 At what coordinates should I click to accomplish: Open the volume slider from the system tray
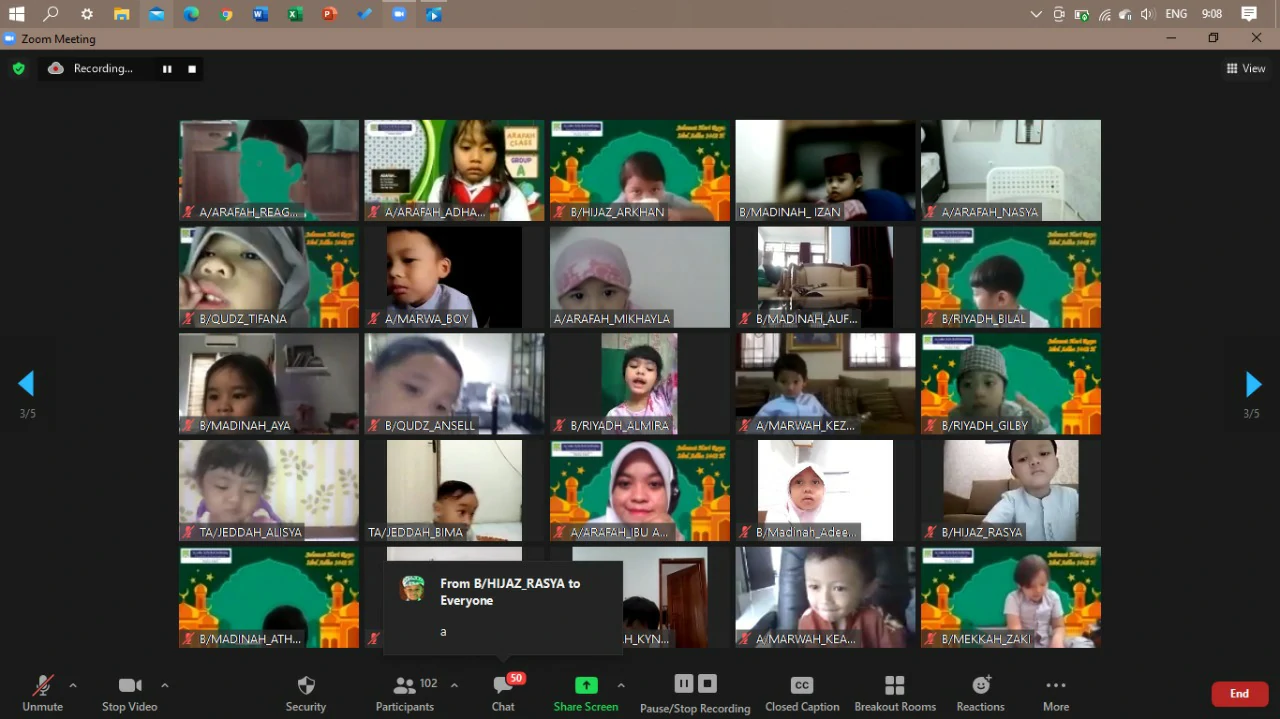point(1147,14)
